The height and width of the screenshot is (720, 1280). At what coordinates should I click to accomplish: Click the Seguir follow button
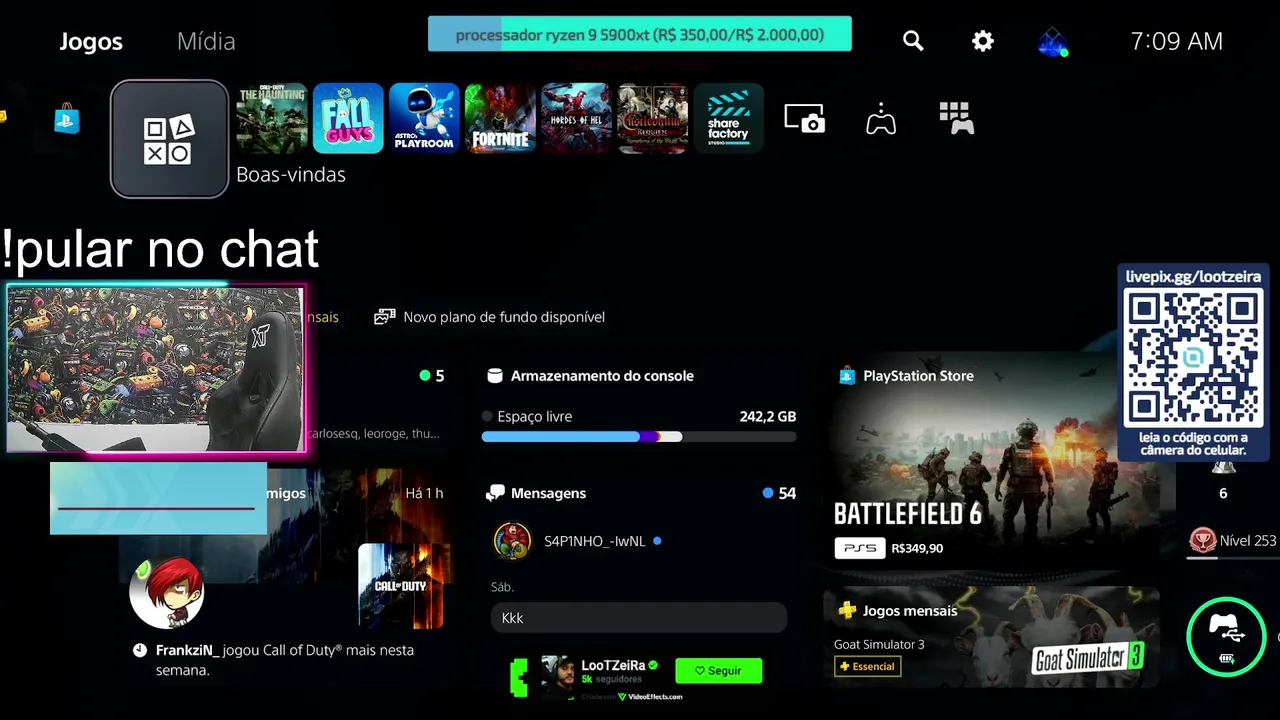tap(718, 671)
